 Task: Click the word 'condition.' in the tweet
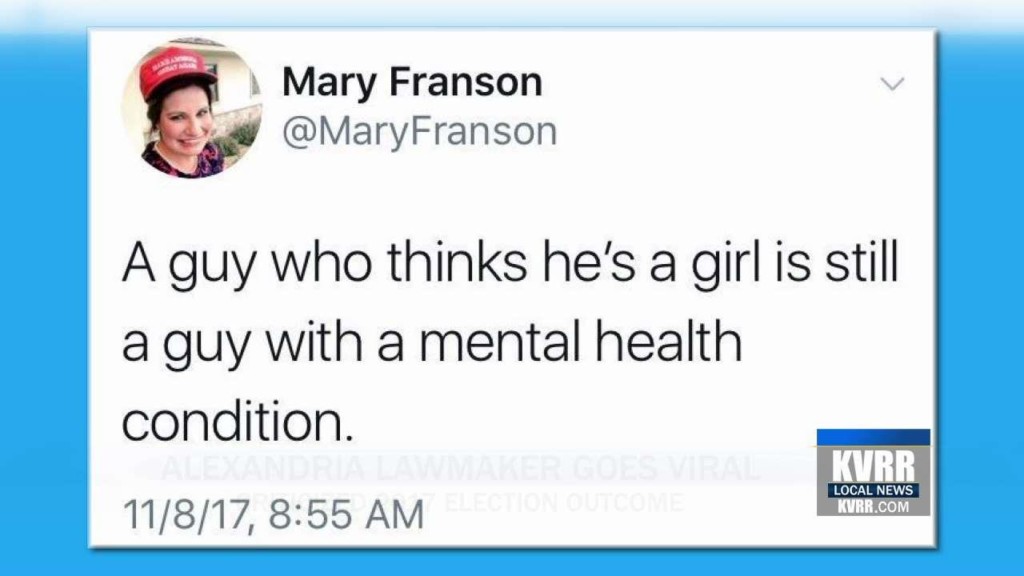click(x=238, y=422)
